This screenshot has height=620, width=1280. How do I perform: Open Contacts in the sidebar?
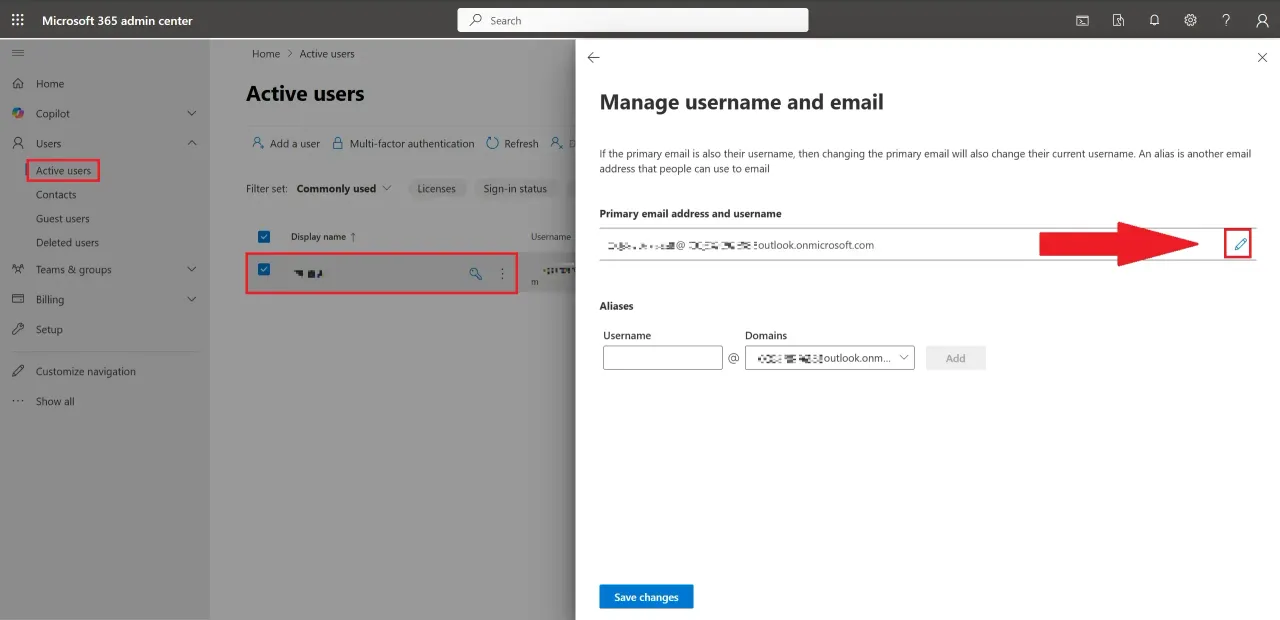point(56,195)
